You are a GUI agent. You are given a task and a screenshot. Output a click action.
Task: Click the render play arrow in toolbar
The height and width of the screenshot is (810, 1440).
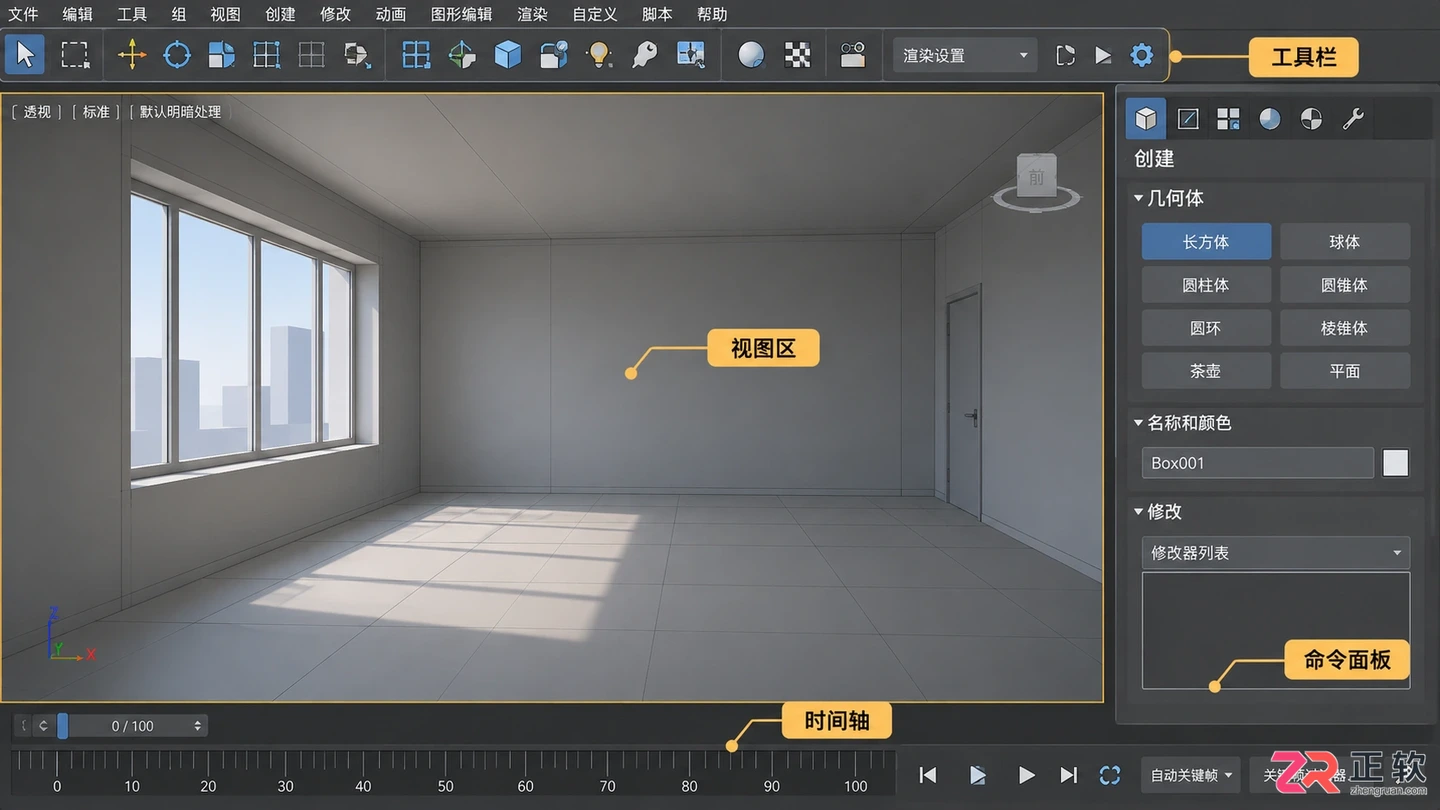point(1103,55)
